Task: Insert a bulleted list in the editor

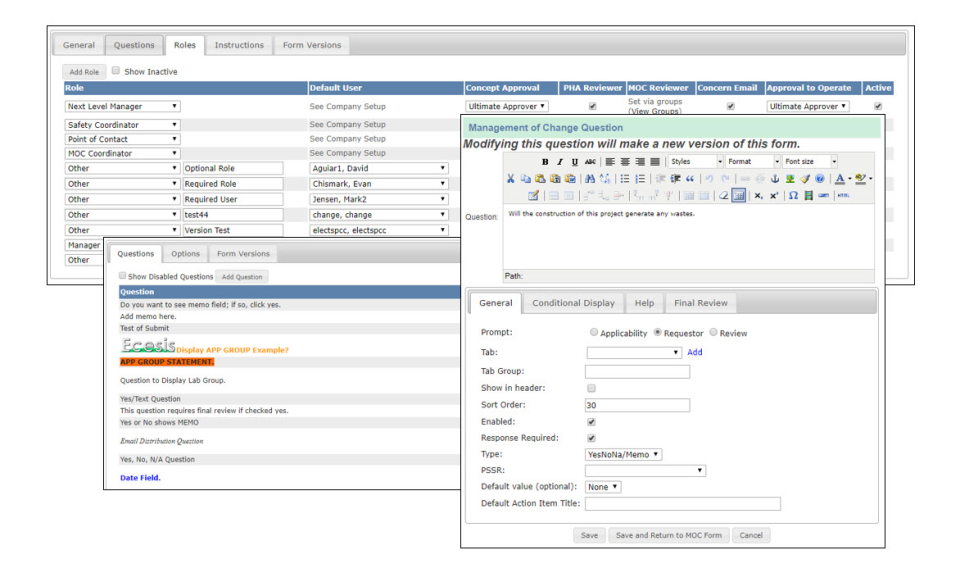Action: pyautogui.click(x=627, y=179)
